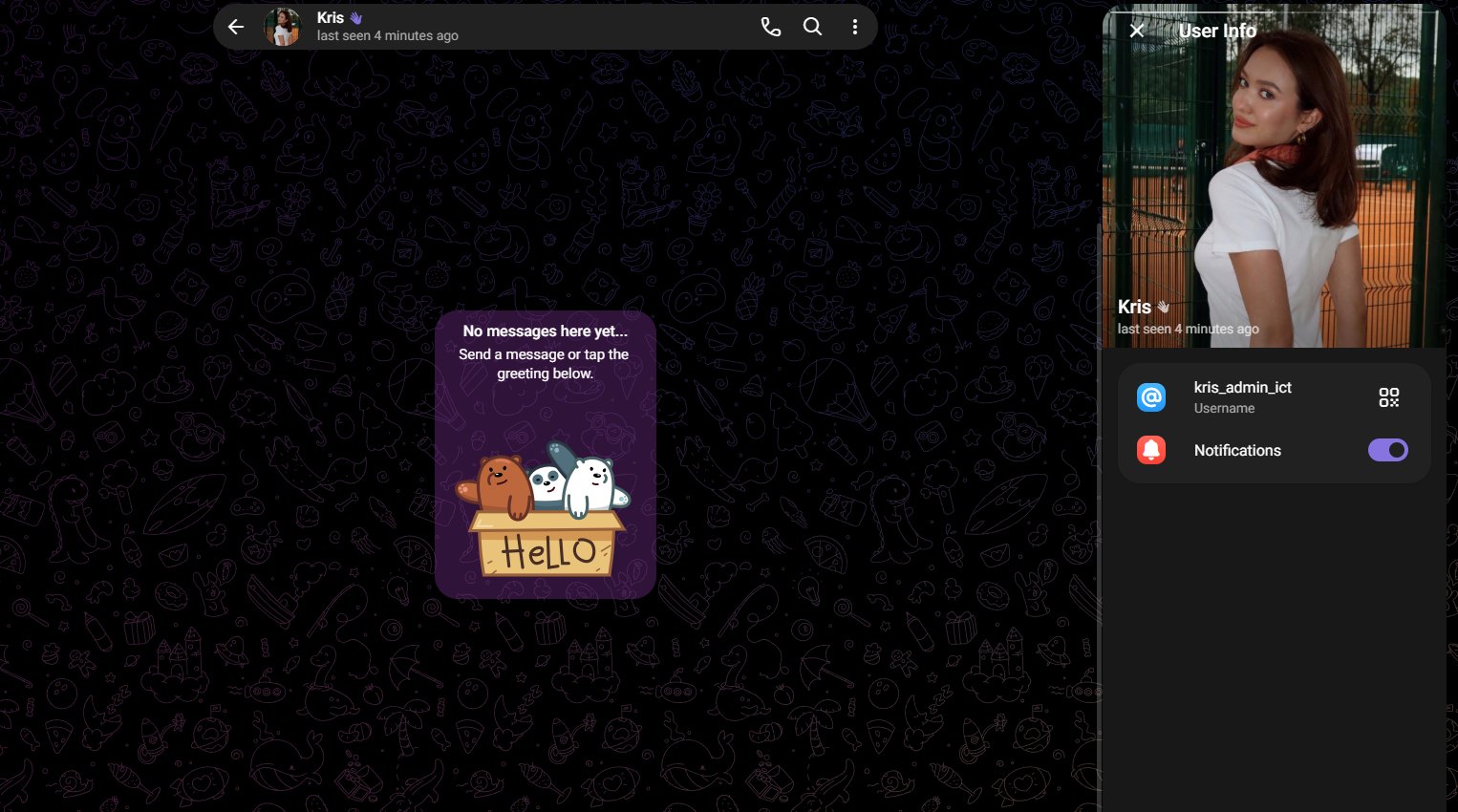Image resolution: width=1458 pixels, height=812 pixels.
Task: Click the 'No messages here yet...' text
Action: [x=546, y=331]
